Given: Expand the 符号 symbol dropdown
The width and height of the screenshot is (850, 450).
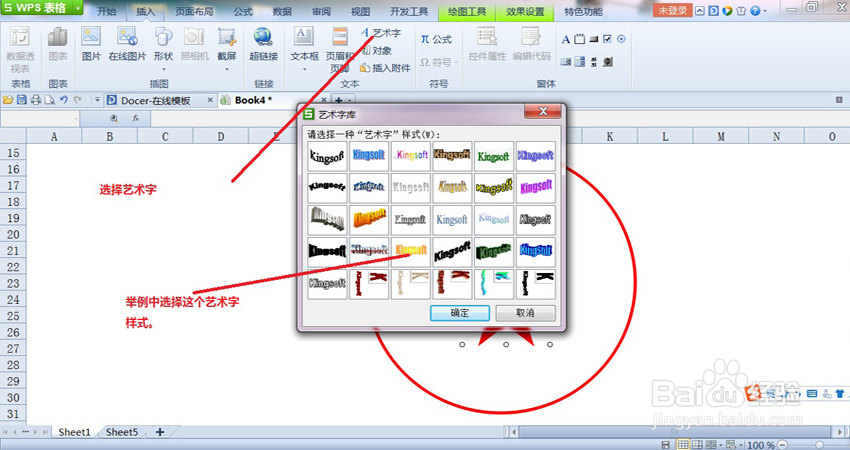Looking at the screenshot, I should pos(456,62).
